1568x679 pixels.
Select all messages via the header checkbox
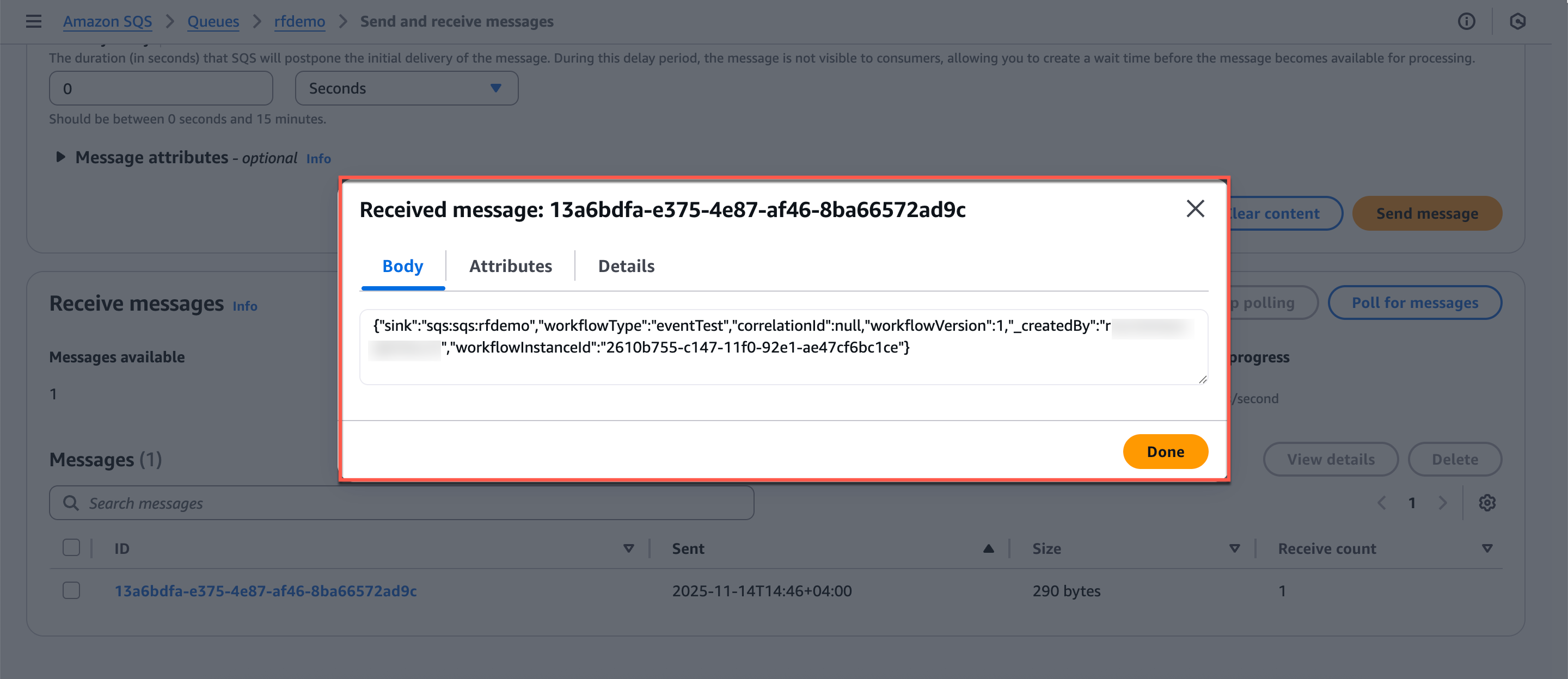pos(71,547)
